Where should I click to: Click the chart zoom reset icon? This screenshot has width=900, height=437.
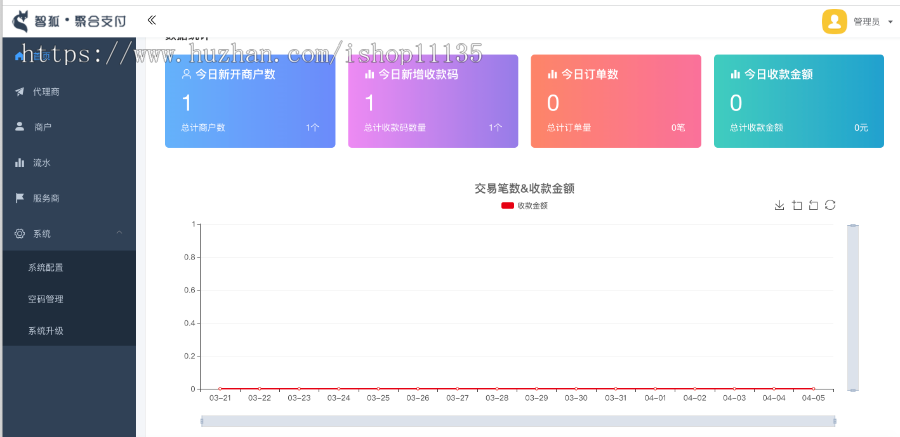[x=813, y=205]
